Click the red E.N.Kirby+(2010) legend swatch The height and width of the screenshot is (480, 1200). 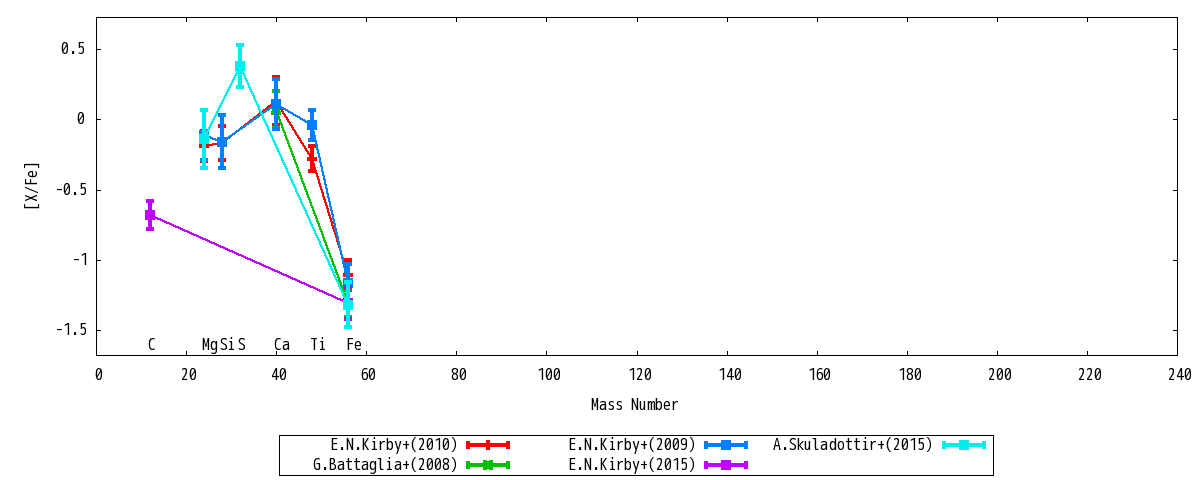coord(488,445)
